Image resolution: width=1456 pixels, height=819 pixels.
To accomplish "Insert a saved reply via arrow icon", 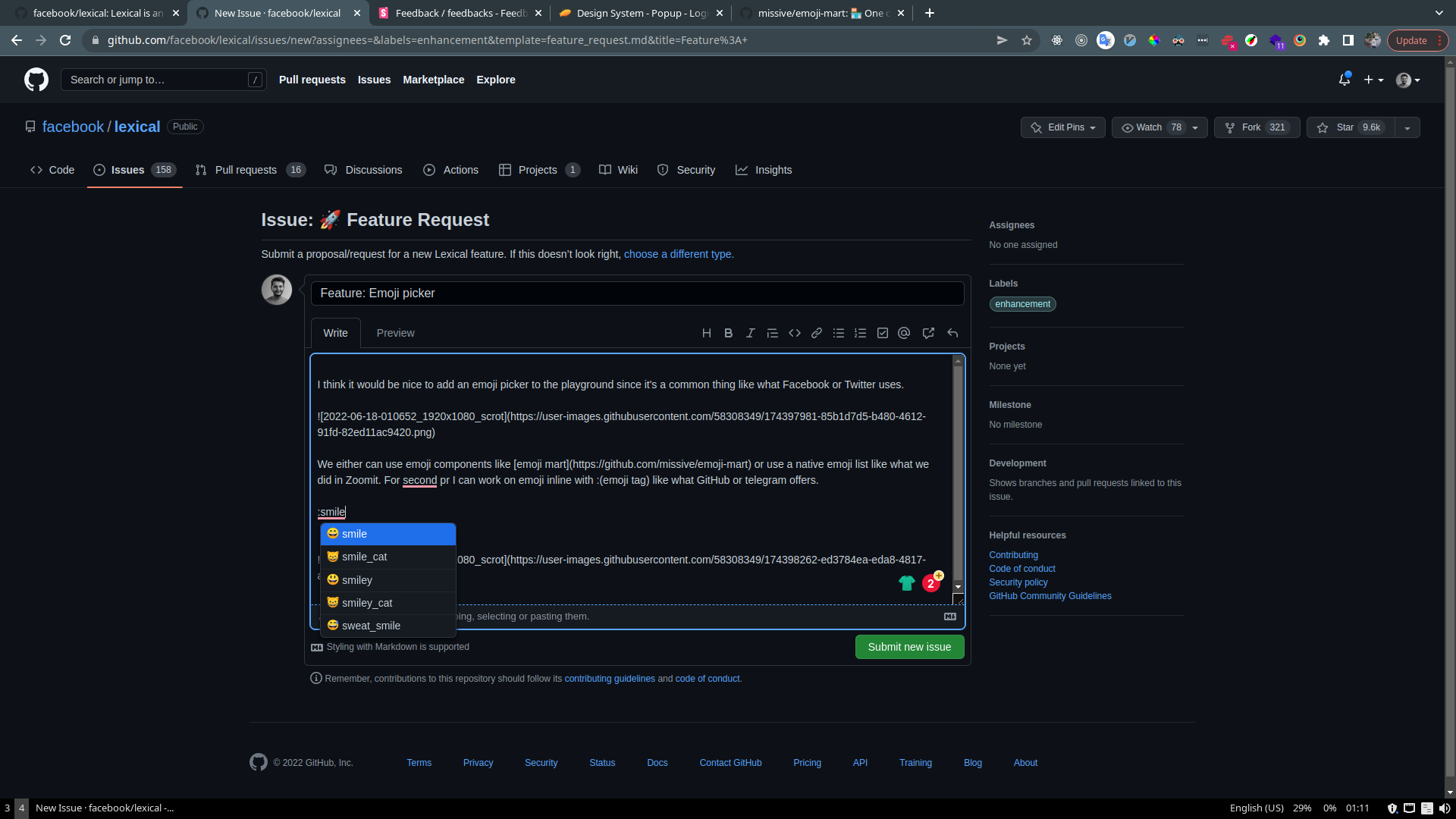I will click(x=952, y=333).
